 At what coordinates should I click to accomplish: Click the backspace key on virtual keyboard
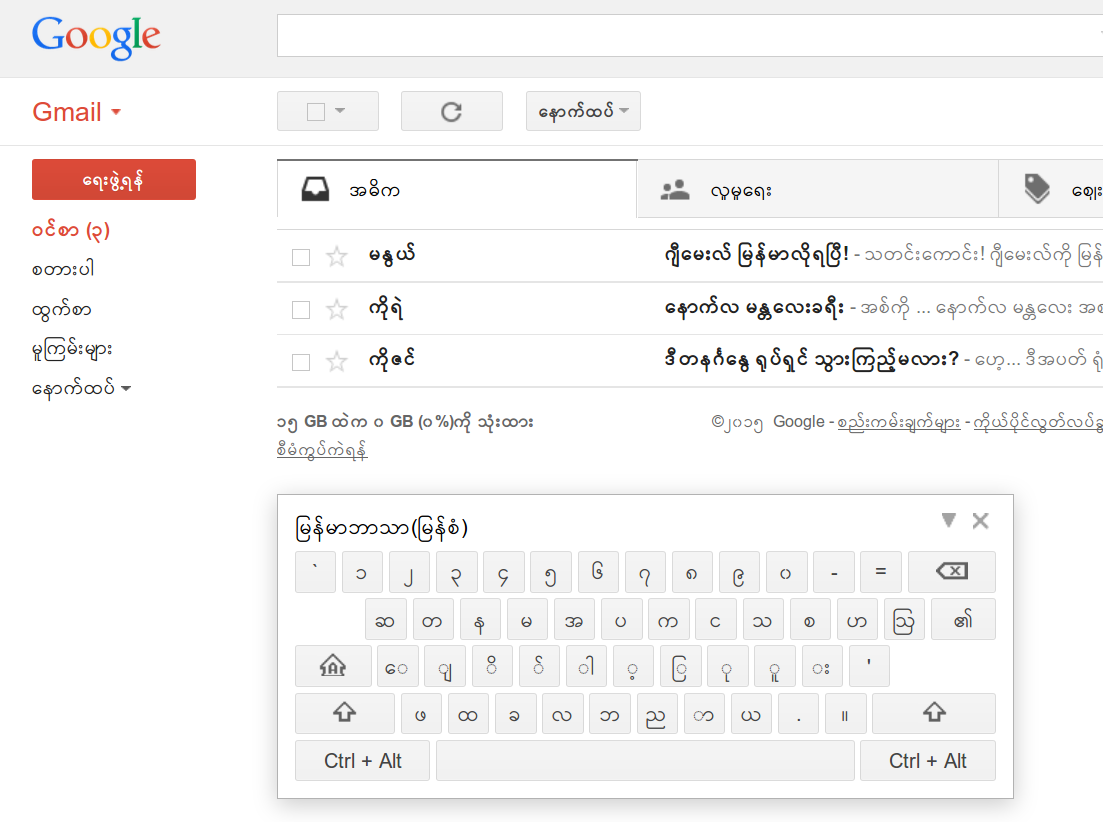point(952,572)
